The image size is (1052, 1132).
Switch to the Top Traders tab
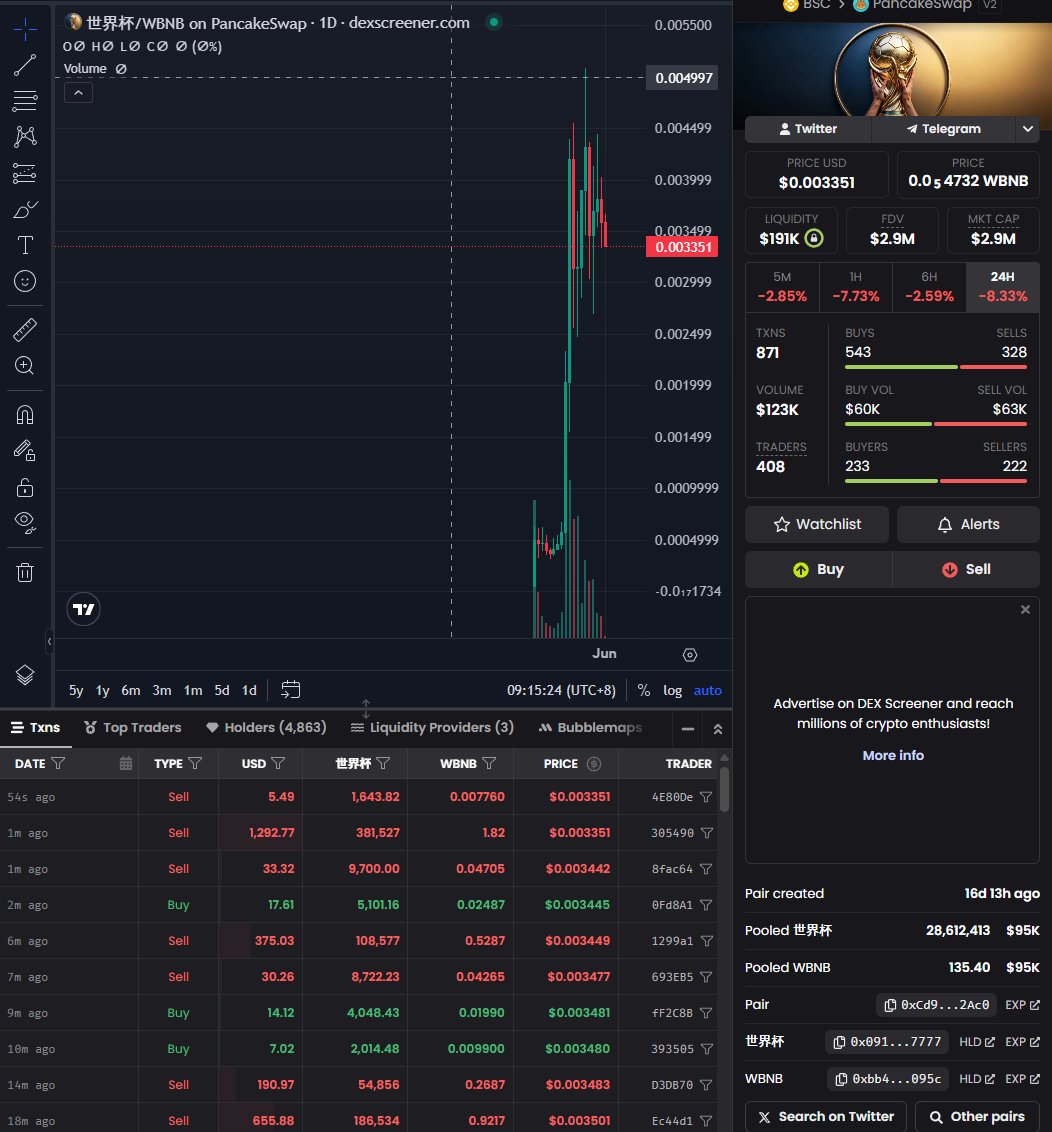[132, 728]
